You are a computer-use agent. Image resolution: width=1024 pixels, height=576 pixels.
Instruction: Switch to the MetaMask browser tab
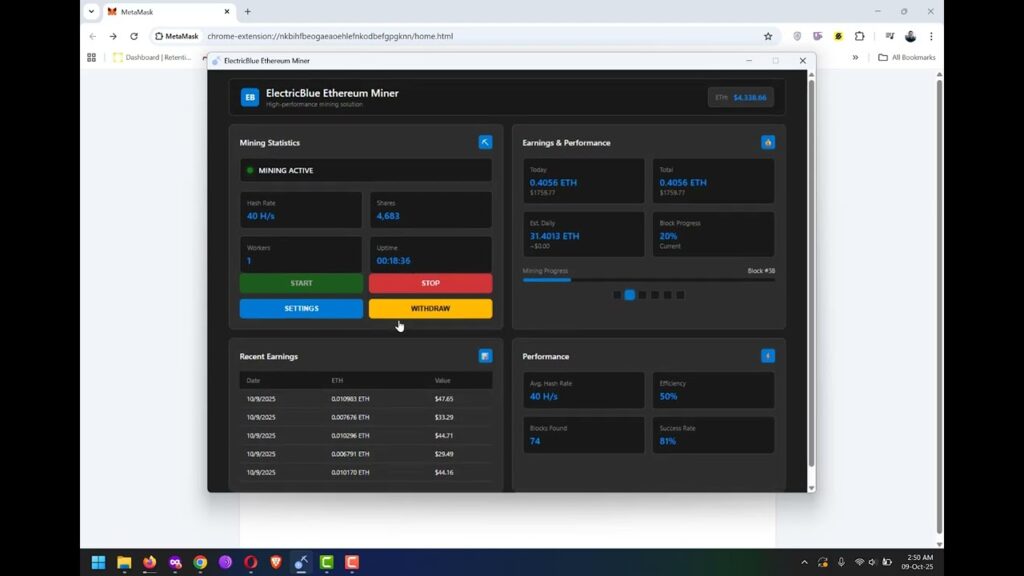click(168, 12)
